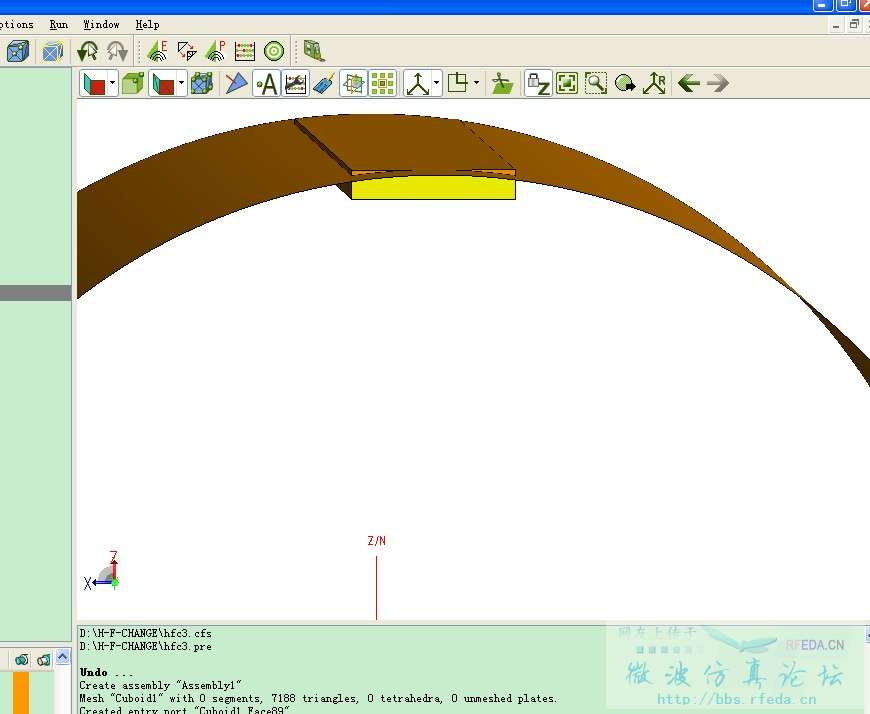Click the mesh triangles exchange icon
Viewport: 870px width, 714px height.
click(x=187, y=51)
